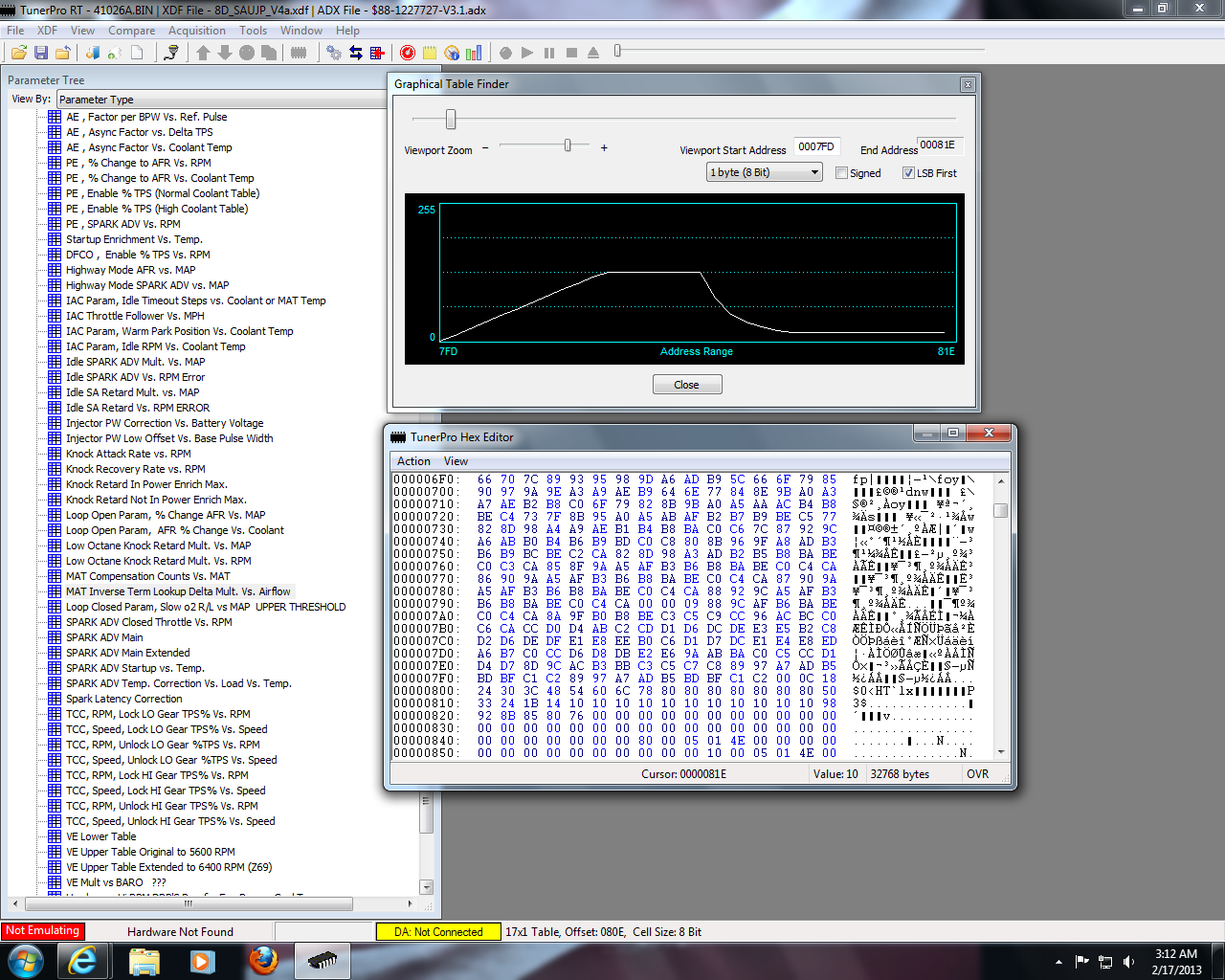Open the Acquisition menu
Screen dimensions: 1225x980
pyautogui.click(x=197, y=31)
